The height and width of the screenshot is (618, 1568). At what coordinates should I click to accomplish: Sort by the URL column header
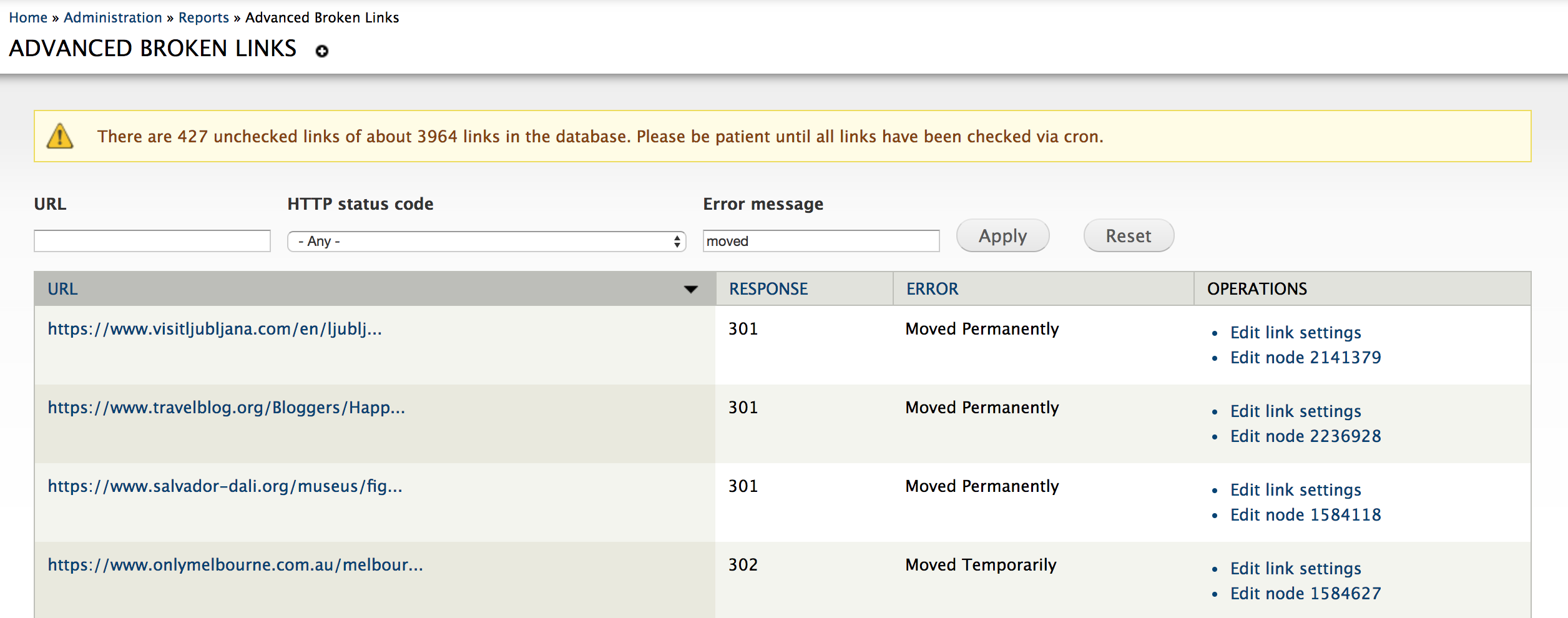pos(62,289)
